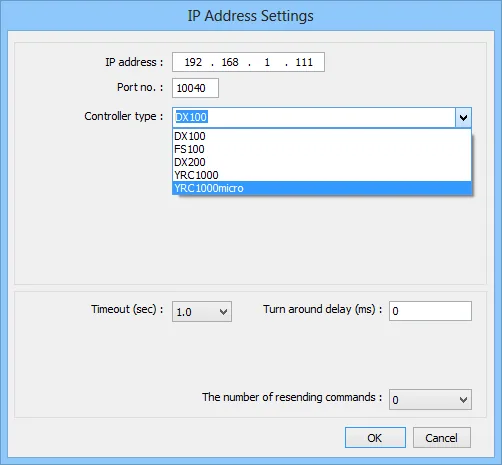The width and height of the screenshot is (502, 465).
Task: Choose FS100 controller type option
Action: pos(322,149)
